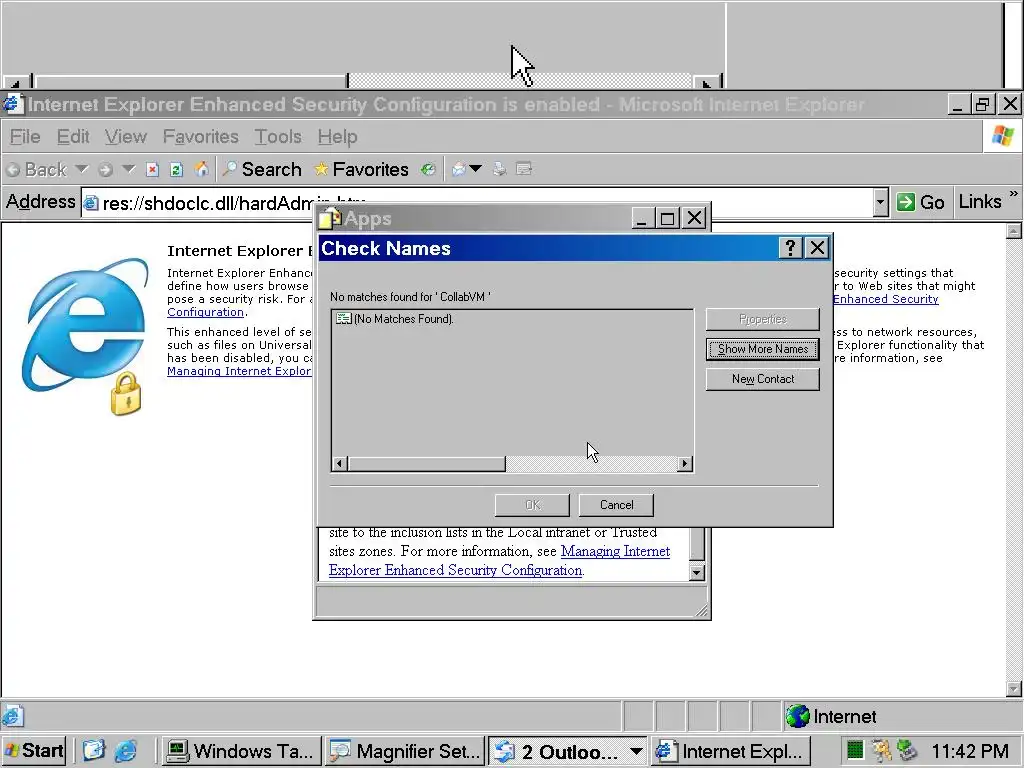The height and width of the screenshot is (768, 1024).
Task: Open the Edit menu
Action: [72, 136]
